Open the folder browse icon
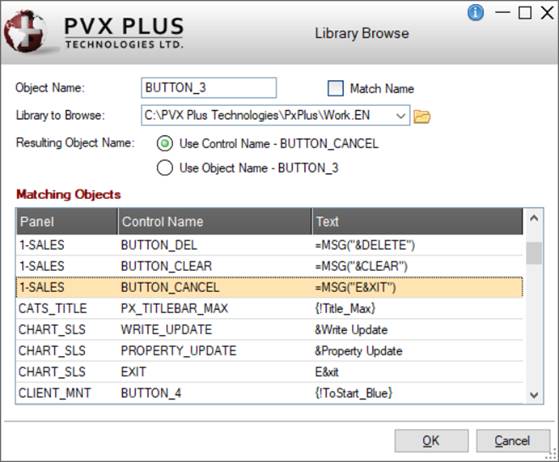The height and width of the screenshot is (462, 559). click(422, 116)
